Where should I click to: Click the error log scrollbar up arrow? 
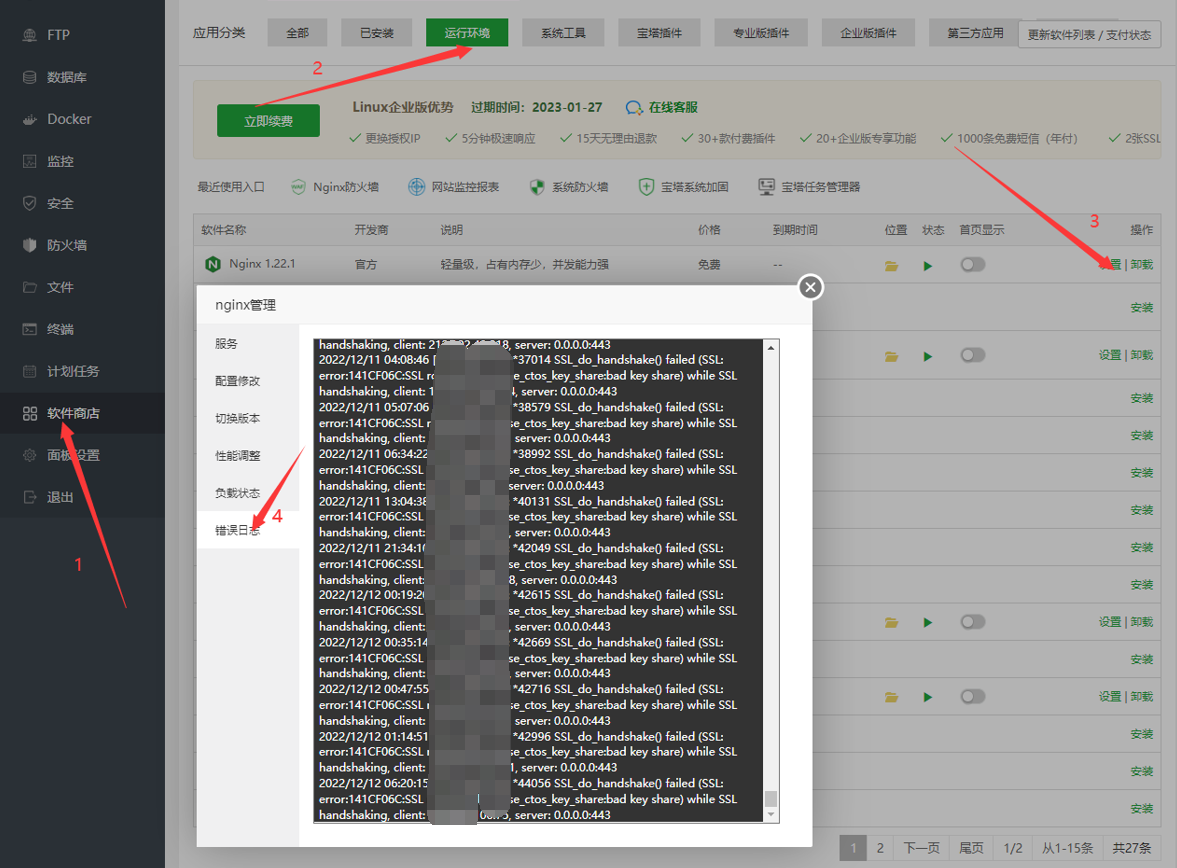click(x=771, y=348)
